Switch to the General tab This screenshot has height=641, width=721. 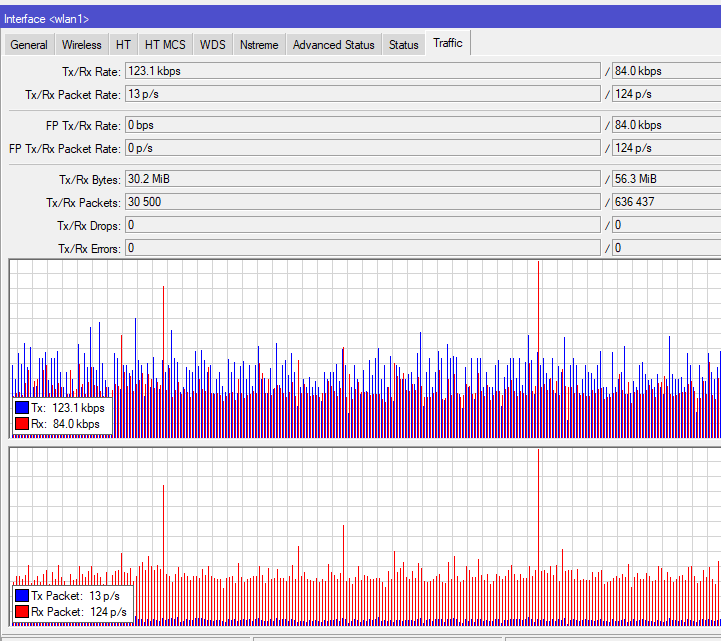pyautogui.click(x=29, y=45)
